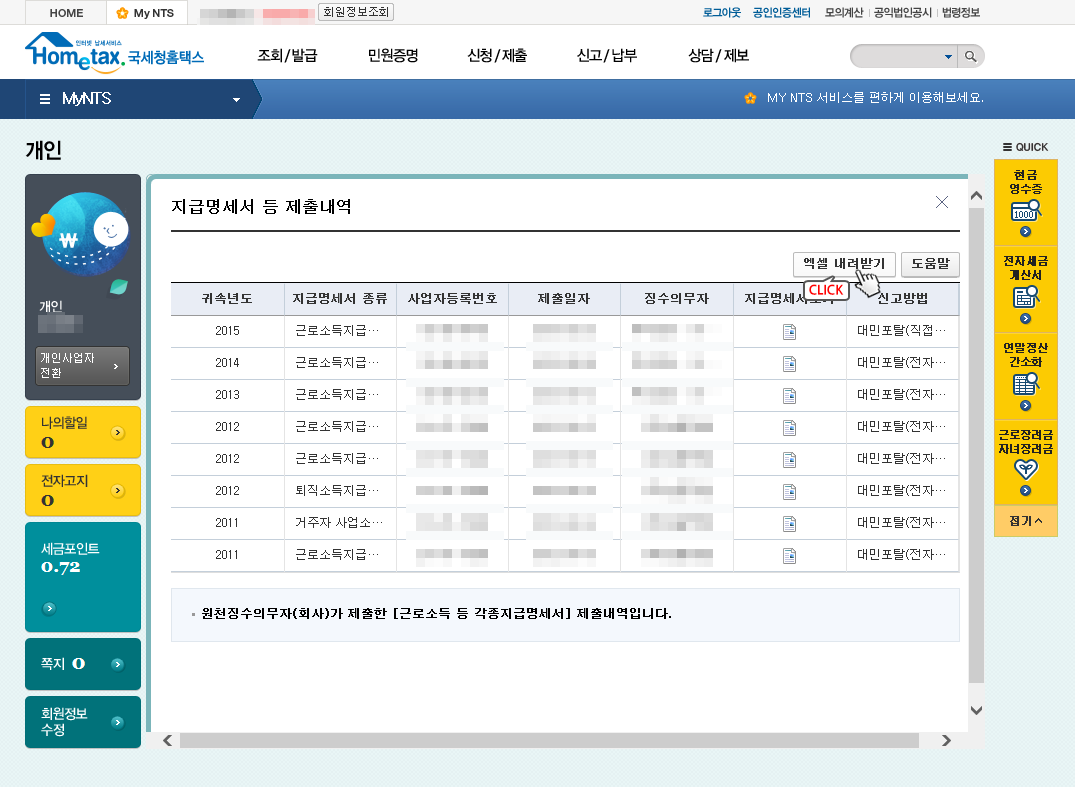Image resolution: width=1075 pixels, height=787 pixels.
Task: Open document icon for 2013 row
Action: 789,396
